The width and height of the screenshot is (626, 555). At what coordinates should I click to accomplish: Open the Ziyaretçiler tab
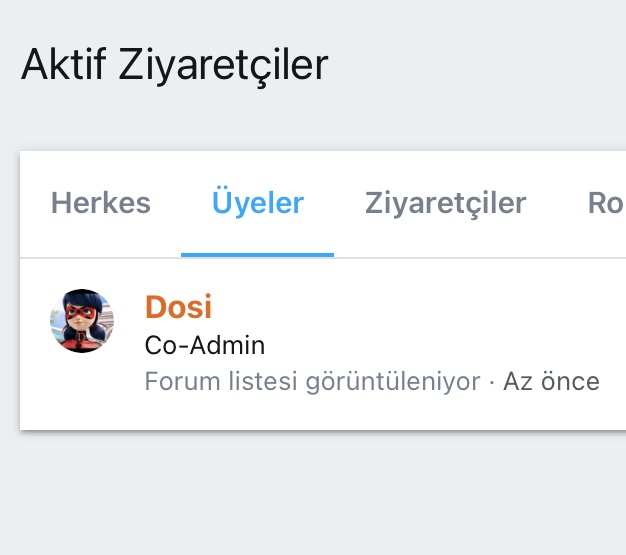coord(445,204)
